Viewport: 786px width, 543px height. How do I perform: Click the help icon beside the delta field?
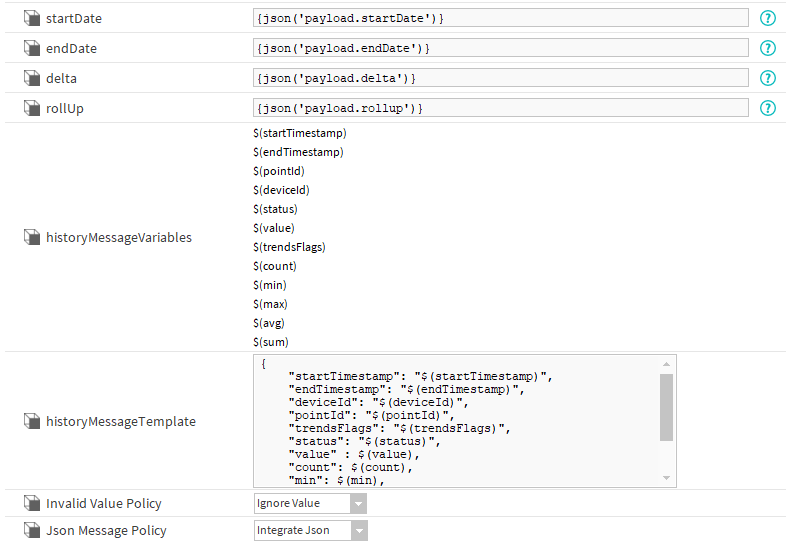pyautogui.click(x=768, y=78)
